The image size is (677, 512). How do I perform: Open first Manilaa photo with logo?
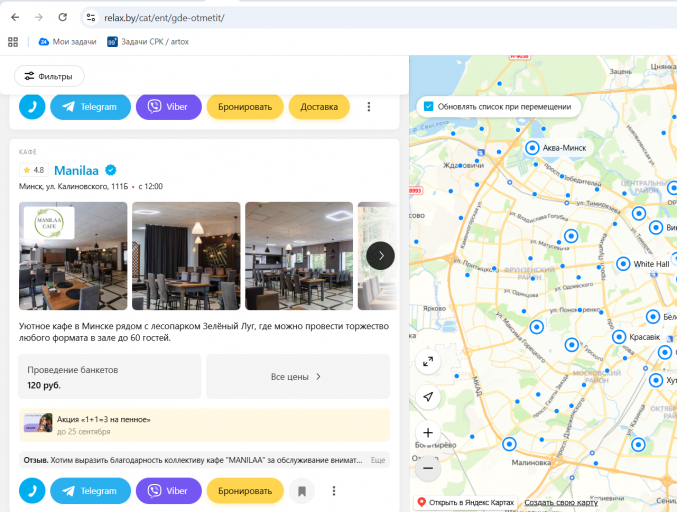73,256
